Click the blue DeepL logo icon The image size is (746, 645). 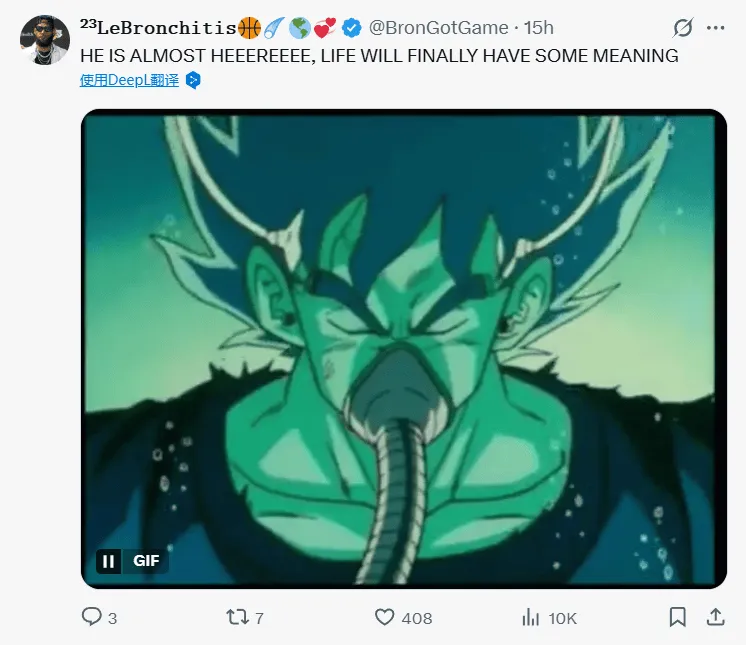[x=193, y=80]
